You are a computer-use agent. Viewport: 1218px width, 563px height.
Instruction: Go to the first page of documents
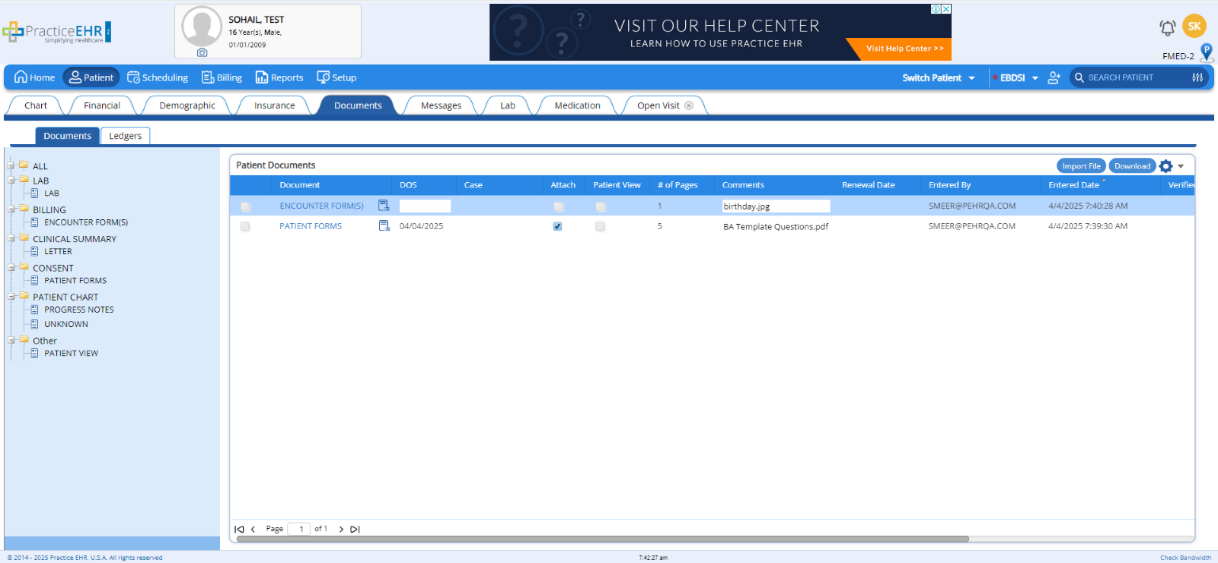point(239,529)
